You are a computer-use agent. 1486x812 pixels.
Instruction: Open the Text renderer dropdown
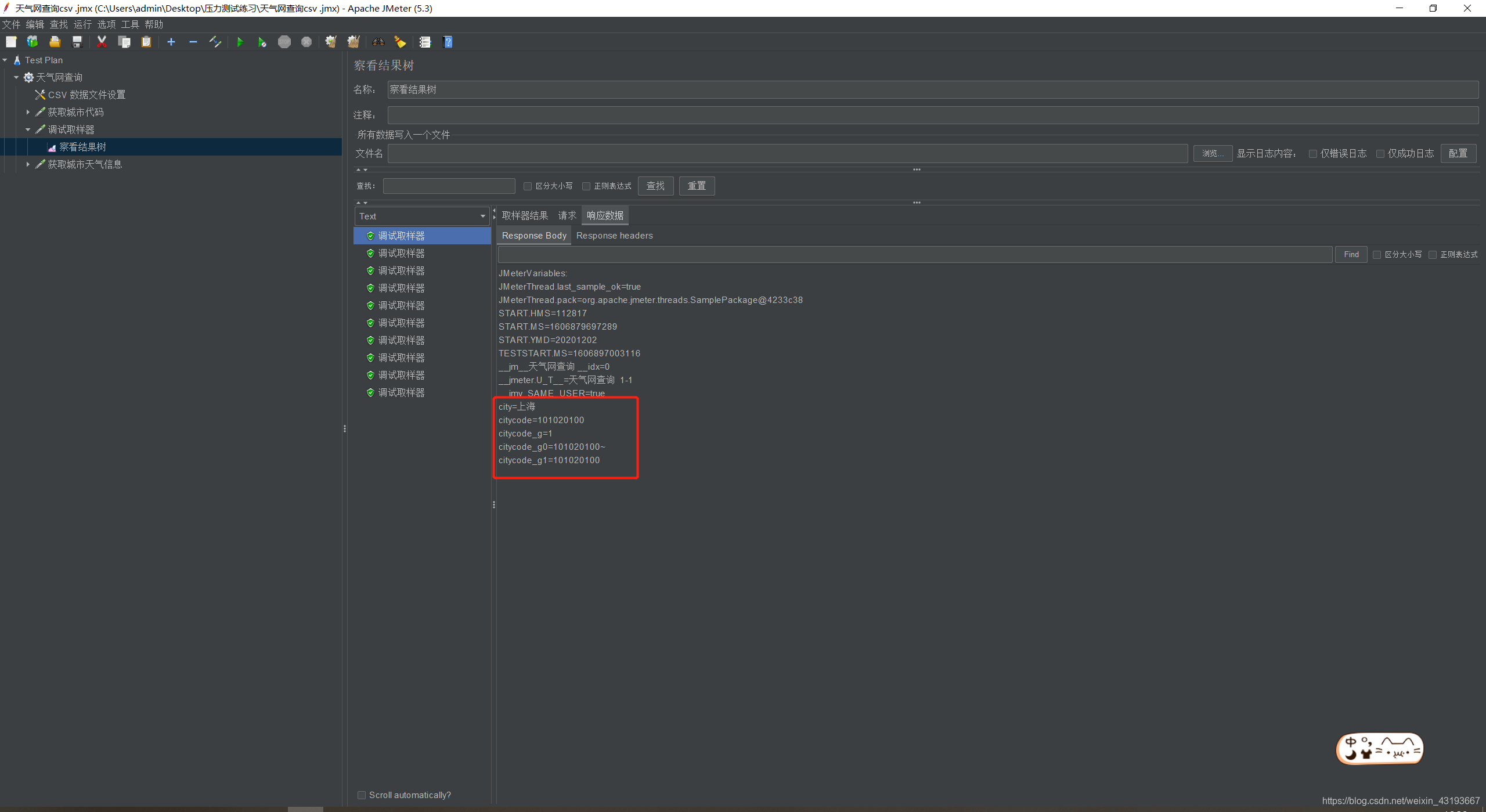[422, 216]
